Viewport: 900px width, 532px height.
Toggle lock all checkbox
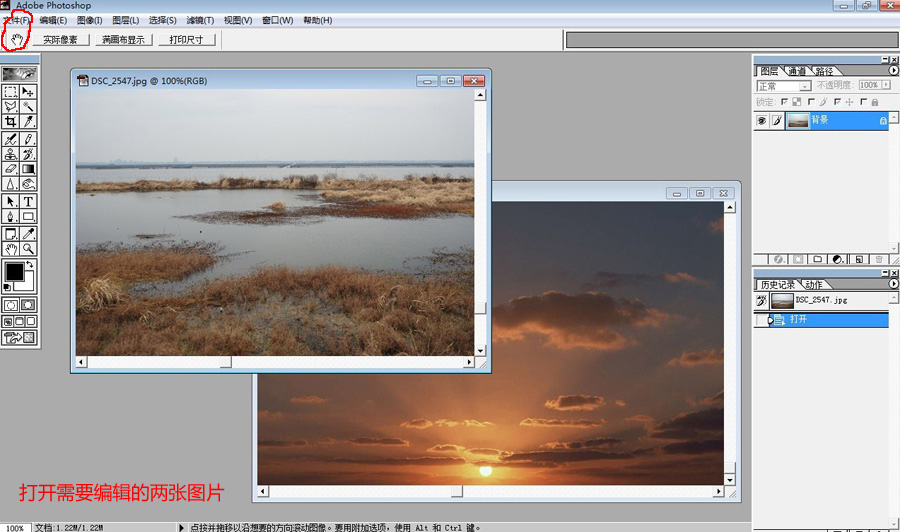click(864, 102)
